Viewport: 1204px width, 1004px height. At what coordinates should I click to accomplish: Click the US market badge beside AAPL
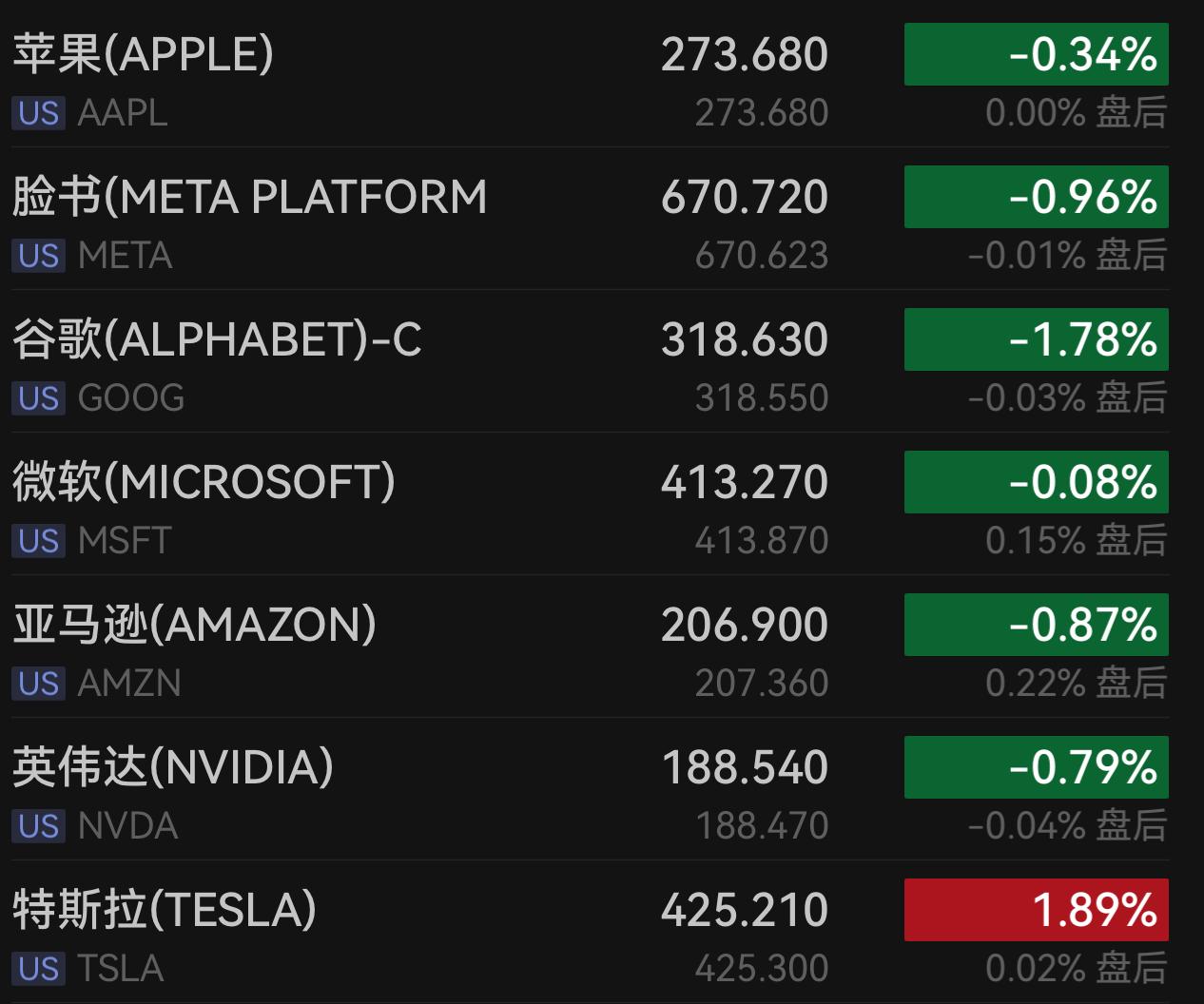tap(38, 113)
